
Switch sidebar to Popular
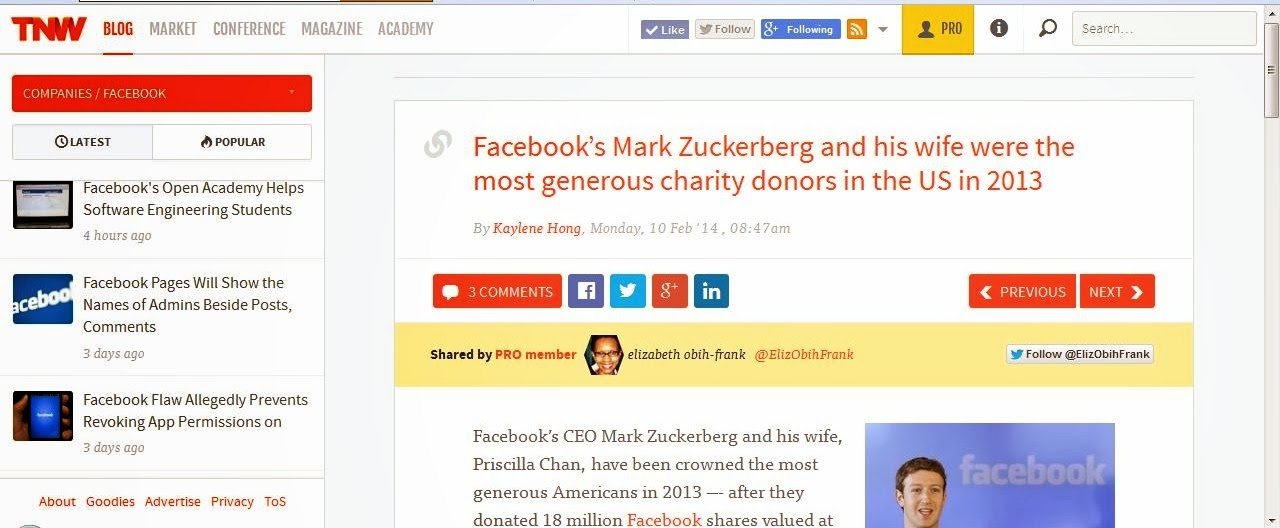coord(232,142)
